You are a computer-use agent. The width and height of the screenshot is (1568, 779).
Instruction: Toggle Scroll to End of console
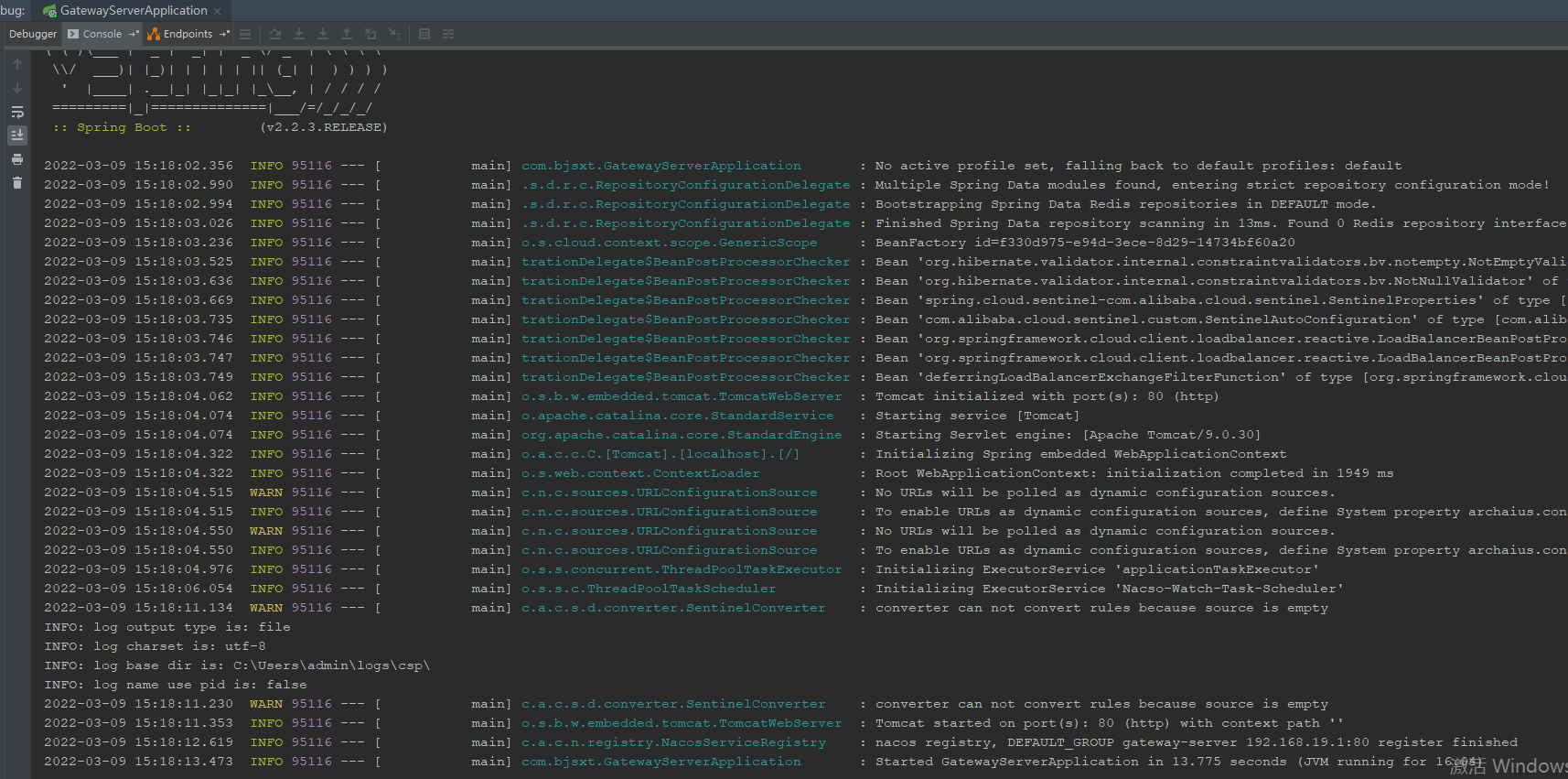17,135
